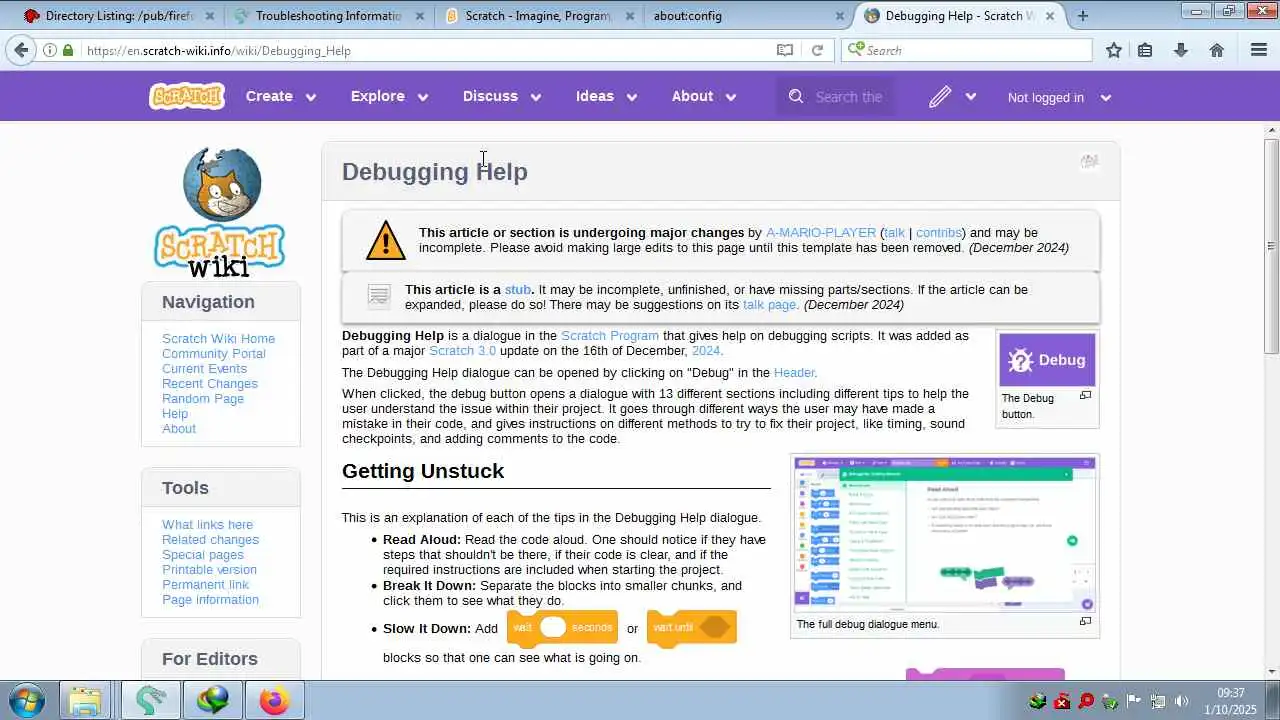This screenshot has width=1280, height=720.
Task: Open Windows Explorer folder in taskbar
Action: (85, 700)
